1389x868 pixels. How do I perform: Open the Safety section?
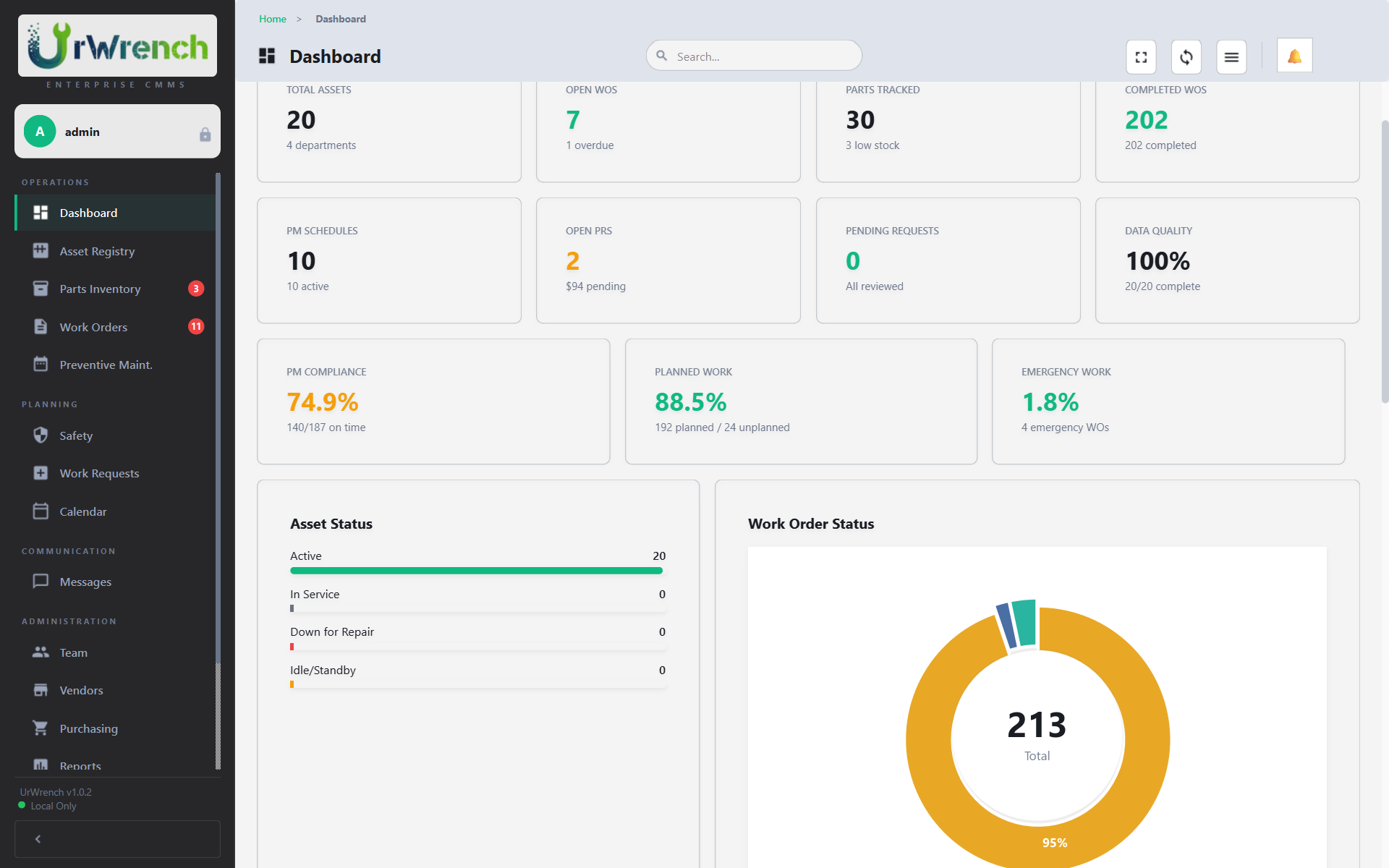(x=75, y=435)
